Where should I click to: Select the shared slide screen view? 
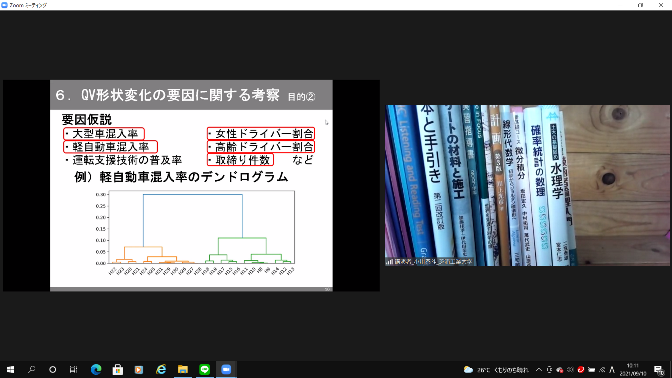pyautogui.click(x=191, y=186)
